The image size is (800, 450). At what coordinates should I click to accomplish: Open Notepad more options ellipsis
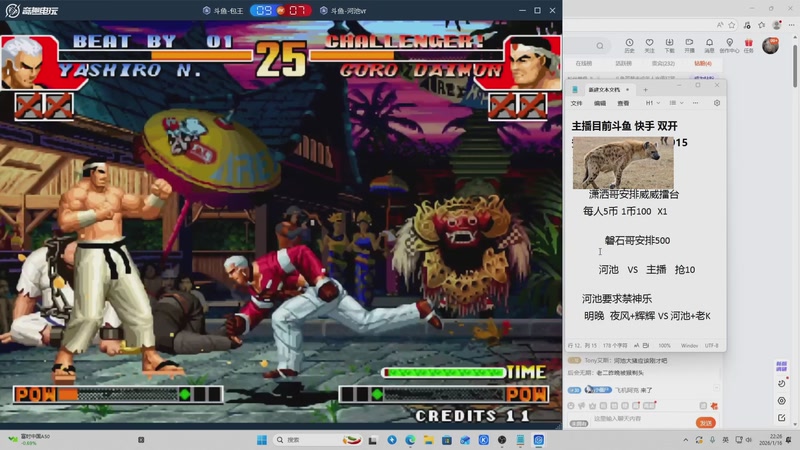(x=695, y=103)
